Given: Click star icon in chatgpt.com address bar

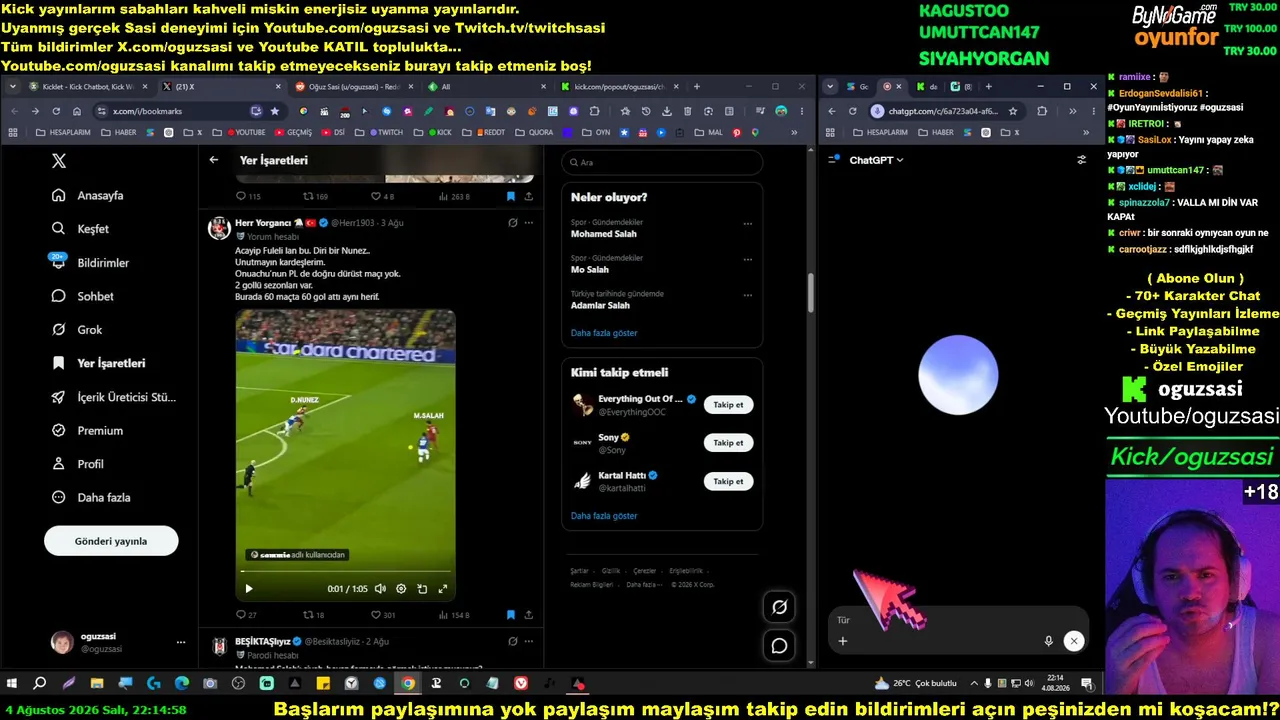Looking at the screenshot, I should pos(1013,111).
